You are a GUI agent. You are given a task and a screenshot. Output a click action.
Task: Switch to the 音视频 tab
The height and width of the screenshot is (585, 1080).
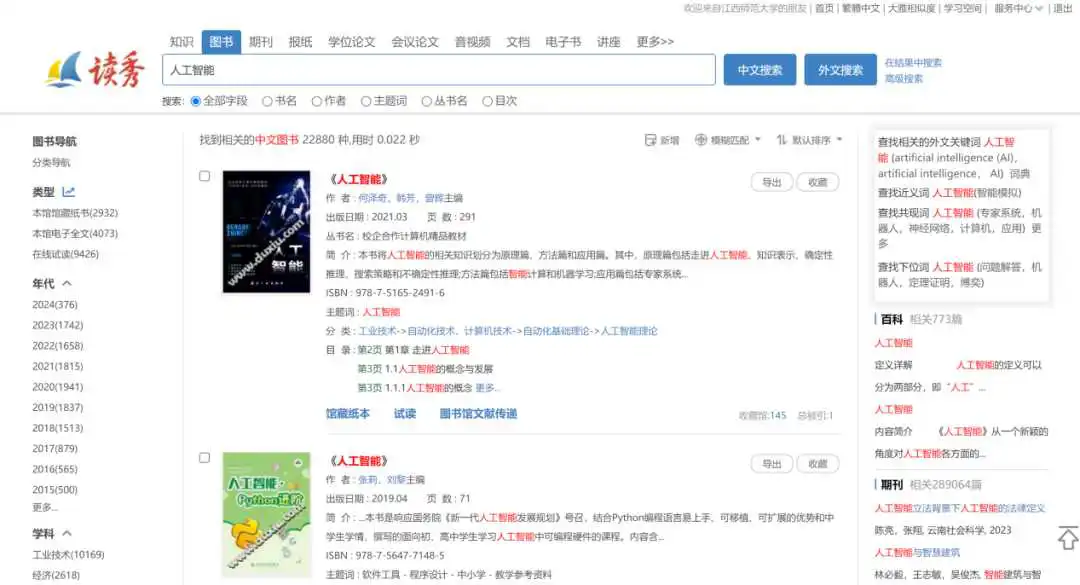point(472,41)
